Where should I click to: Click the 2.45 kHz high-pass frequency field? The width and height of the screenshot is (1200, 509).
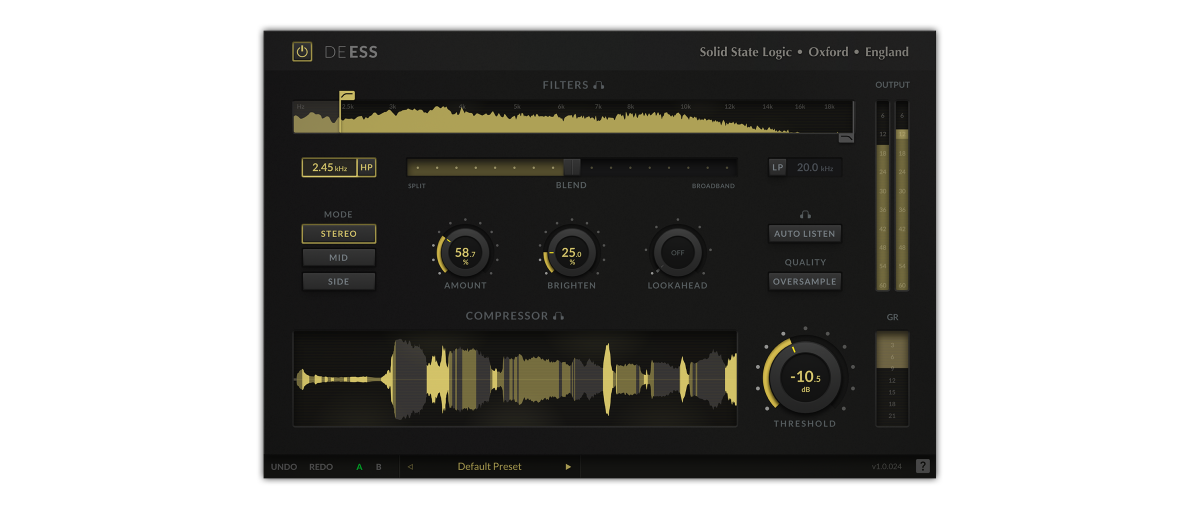pyautogui.click(x=329, y=167)
